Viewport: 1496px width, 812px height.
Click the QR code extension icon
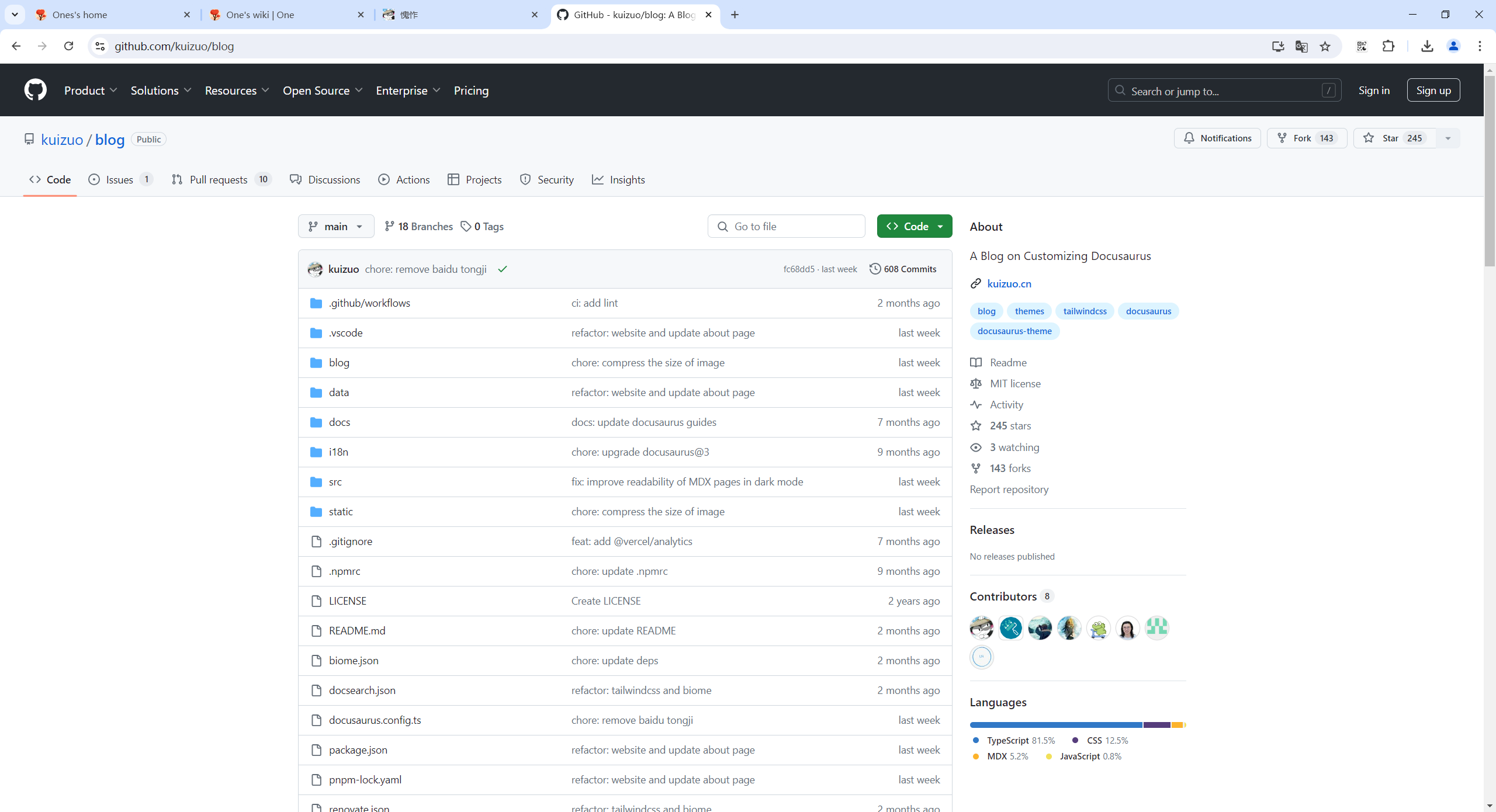[1362, 46]
